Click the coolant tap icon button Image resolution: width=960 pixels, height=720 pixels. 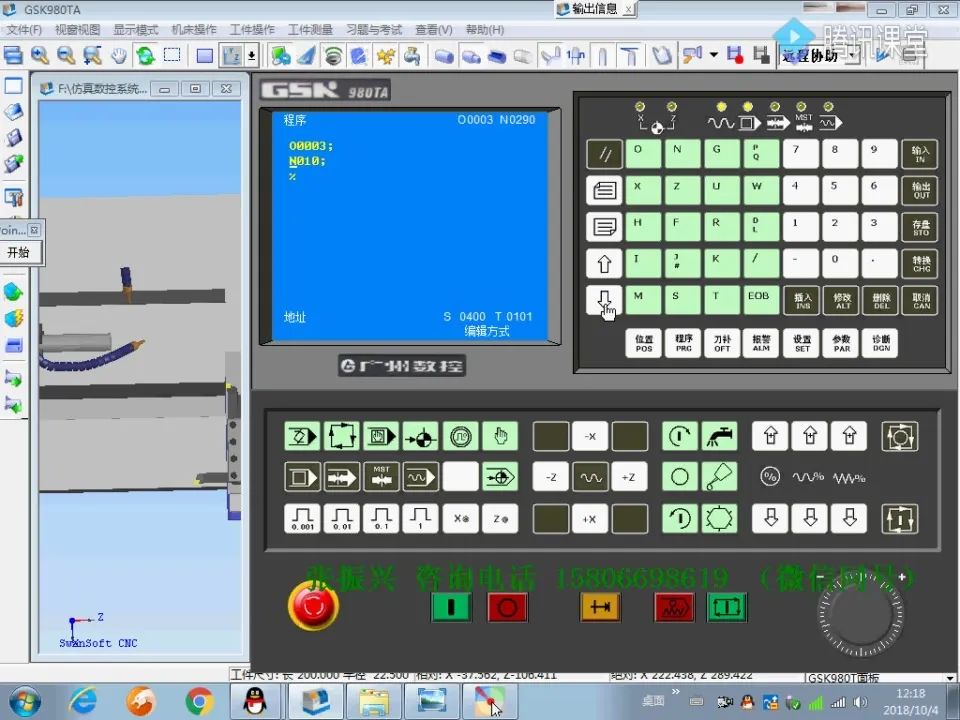[719, 437]
